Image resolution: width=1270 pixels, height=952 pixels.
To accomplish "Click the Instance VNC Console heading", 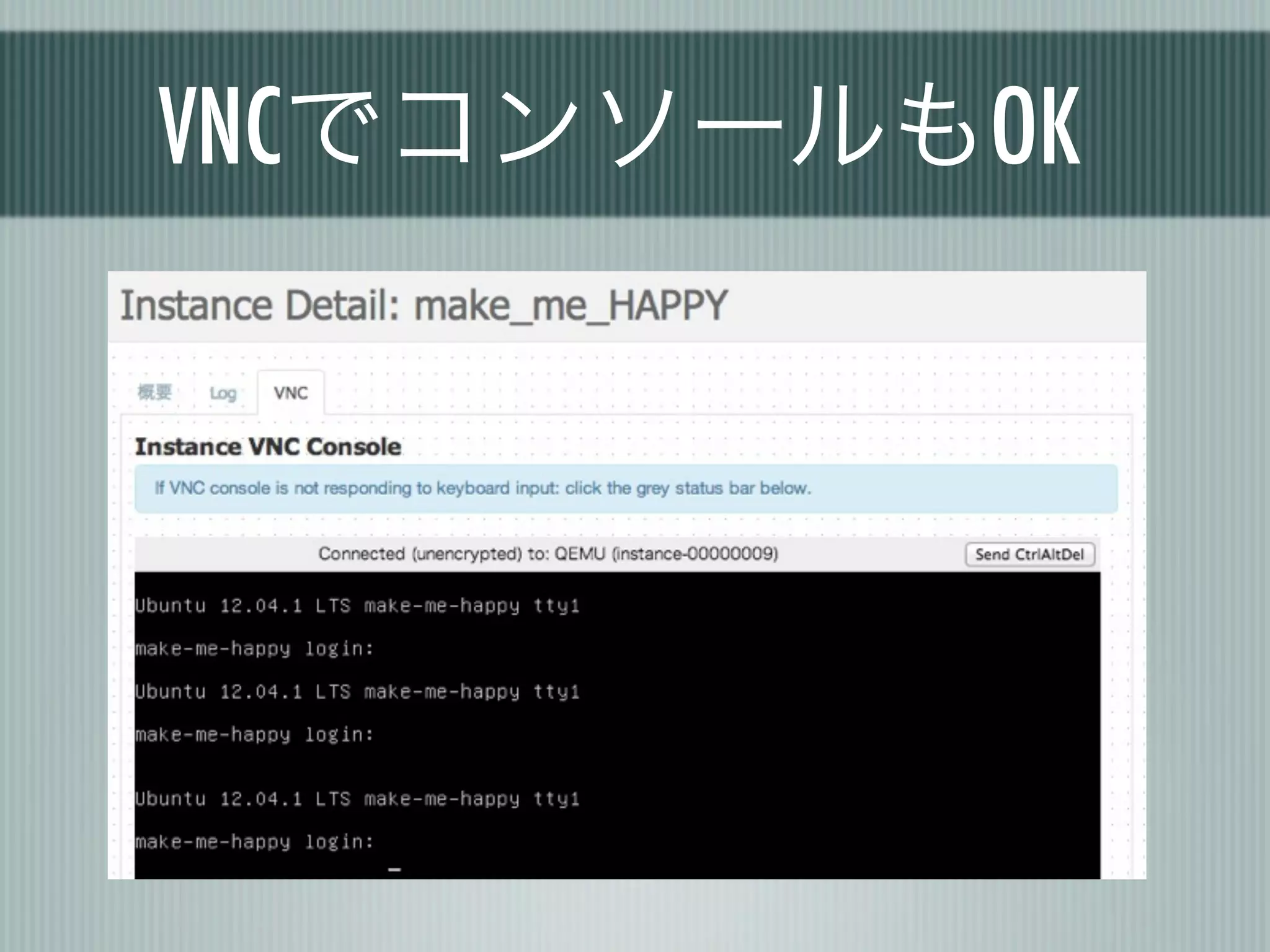I will [x=269, y=447].
